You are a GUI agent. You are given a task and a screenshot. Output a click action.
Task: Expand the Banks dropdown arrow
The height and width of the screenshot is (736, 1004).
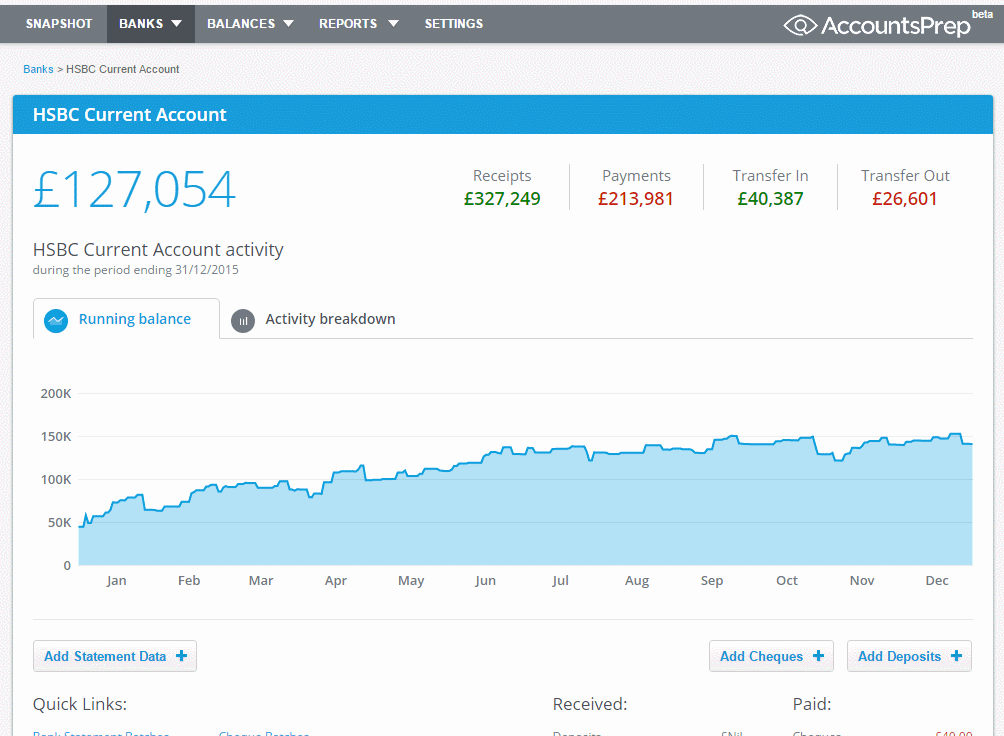pyautogui.click(x=176, y=24)
